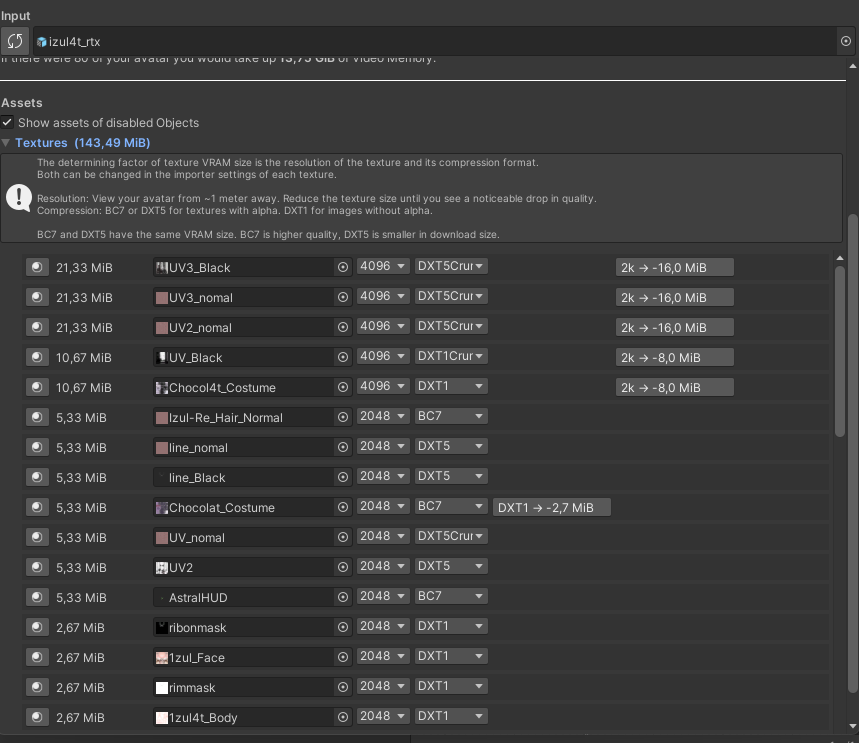Select the UV2 texture field

pos(243,567)
